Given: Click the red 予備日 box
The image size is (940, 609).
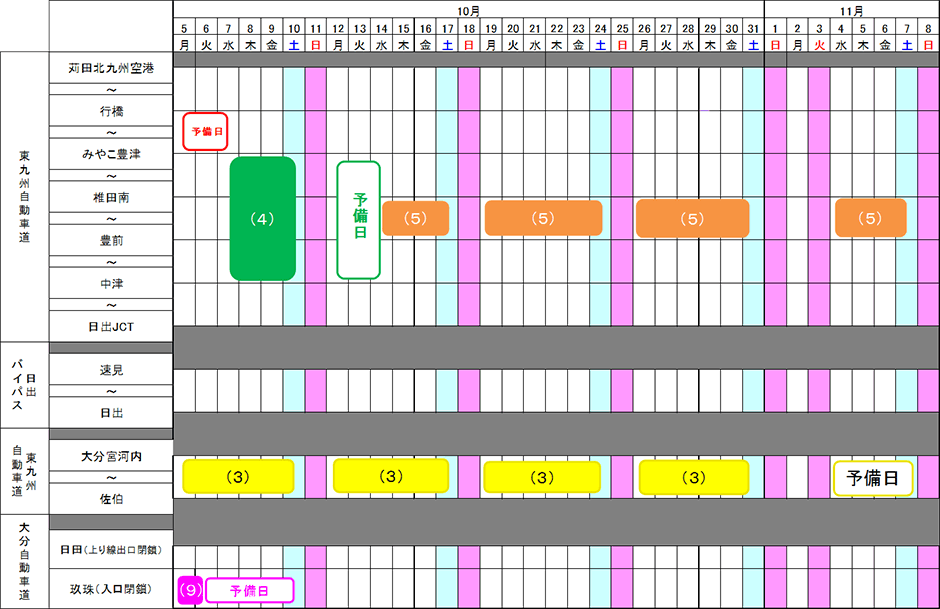Looking at the screenshot, I should tap(205, 131).
